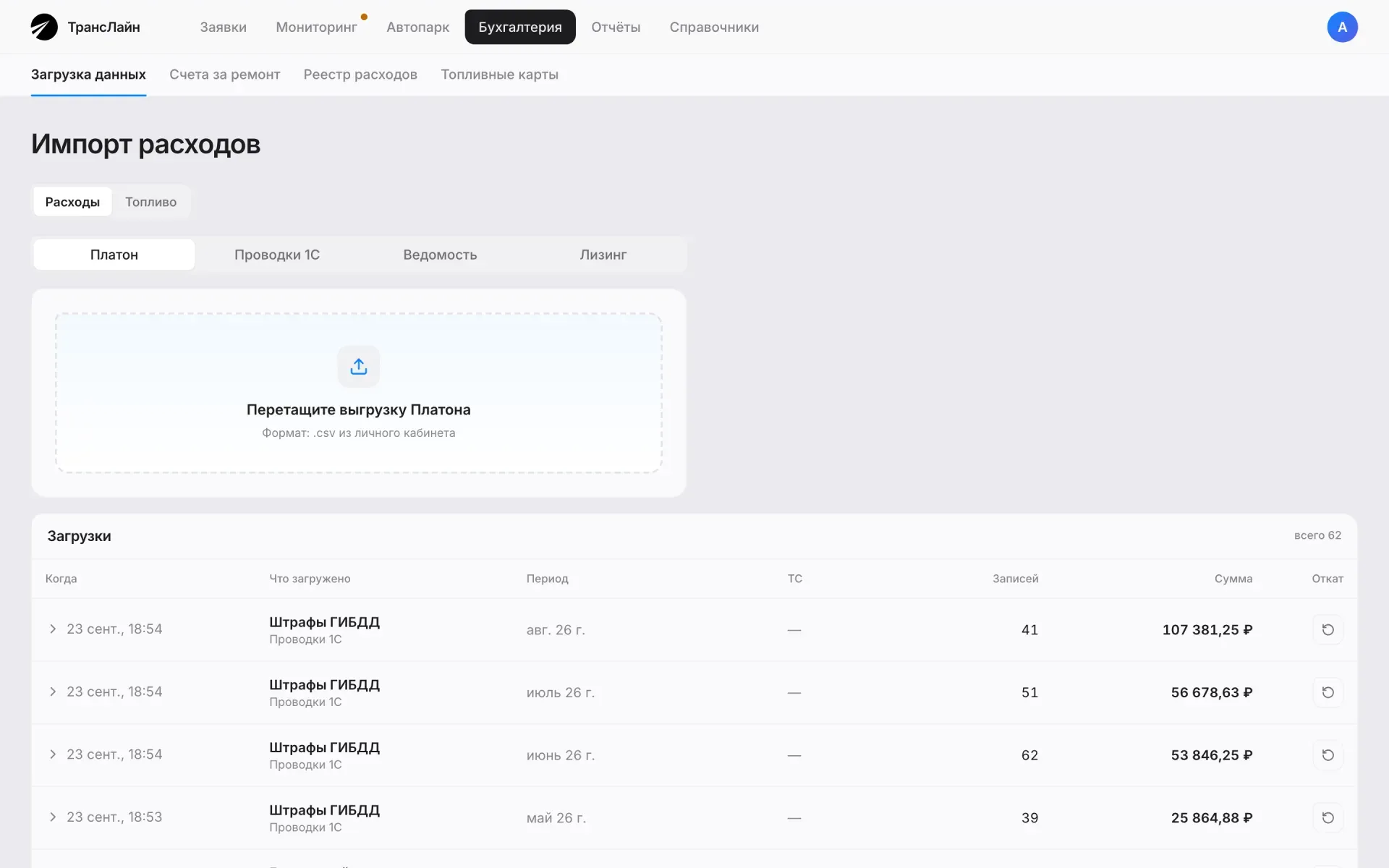Image resolution: width=1389 pixels, height=868 pixels.
Task: Open the Справочники section
Action: tap(714, 27)
